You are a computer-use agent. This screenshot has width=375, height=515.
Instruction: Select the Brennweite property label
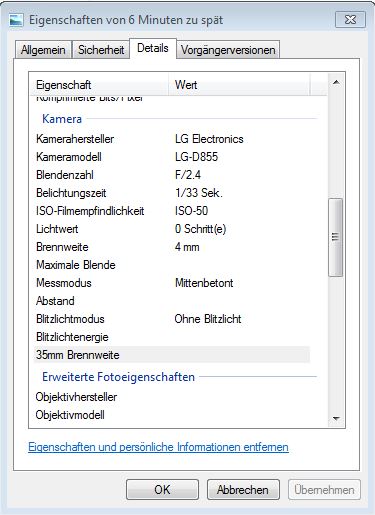tap(62, 247)
